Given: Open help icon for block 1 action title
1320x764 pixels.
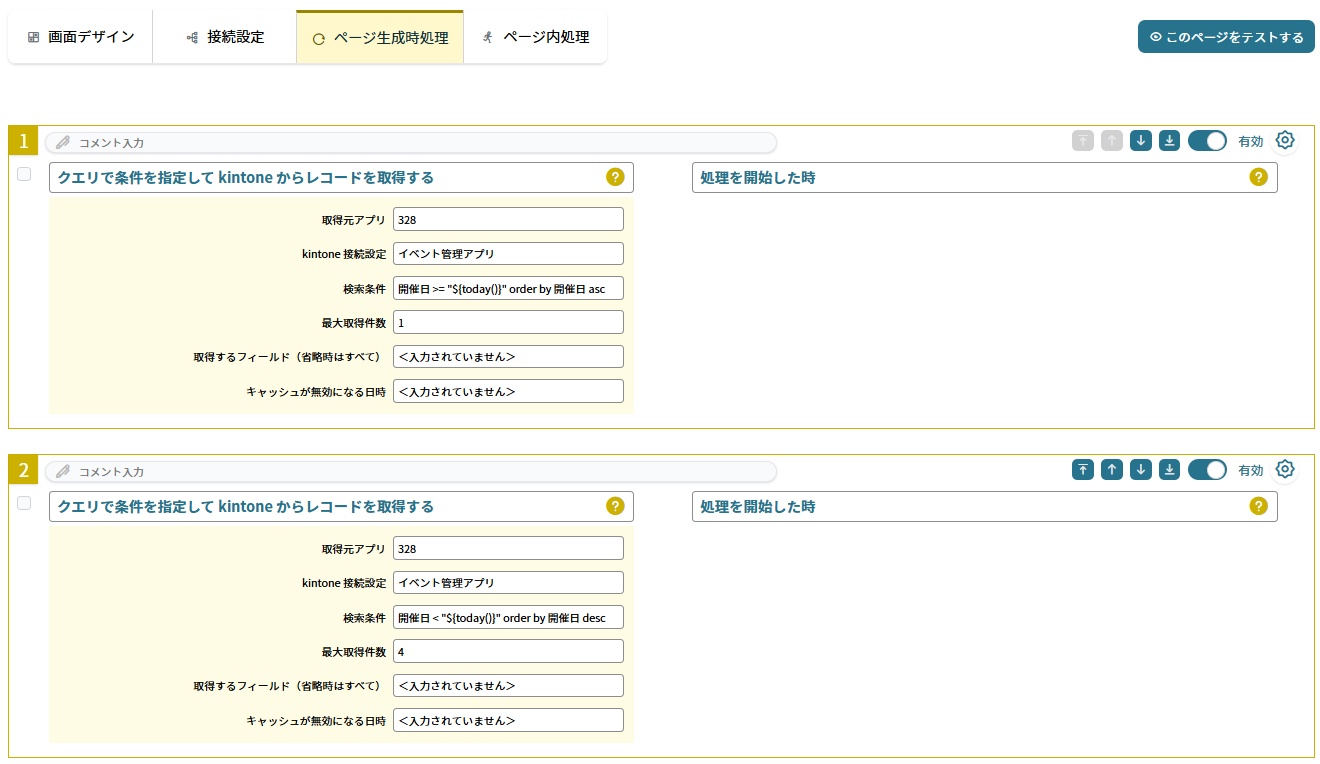Looking at the screenshot, I should pos(615,177).
